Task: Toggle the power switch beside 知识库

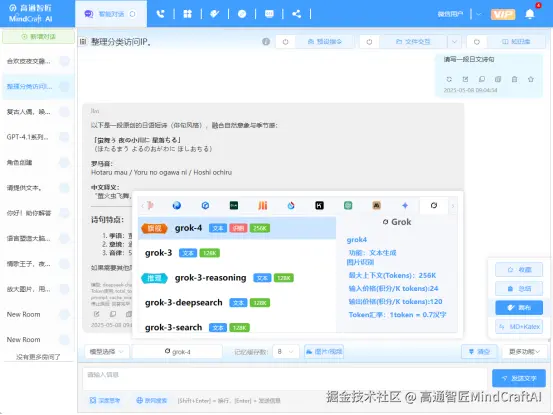Action: (477, 42)
